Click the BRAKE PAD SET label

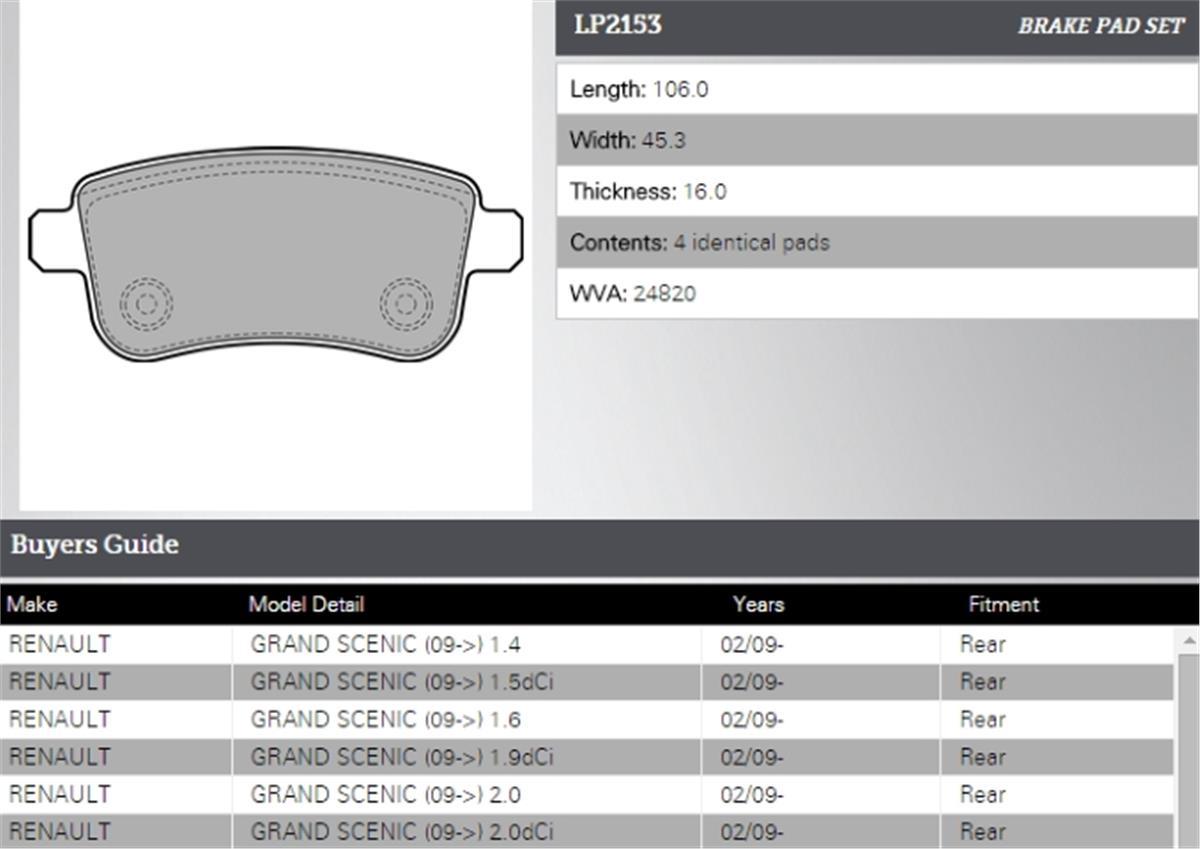(1100, 27)
